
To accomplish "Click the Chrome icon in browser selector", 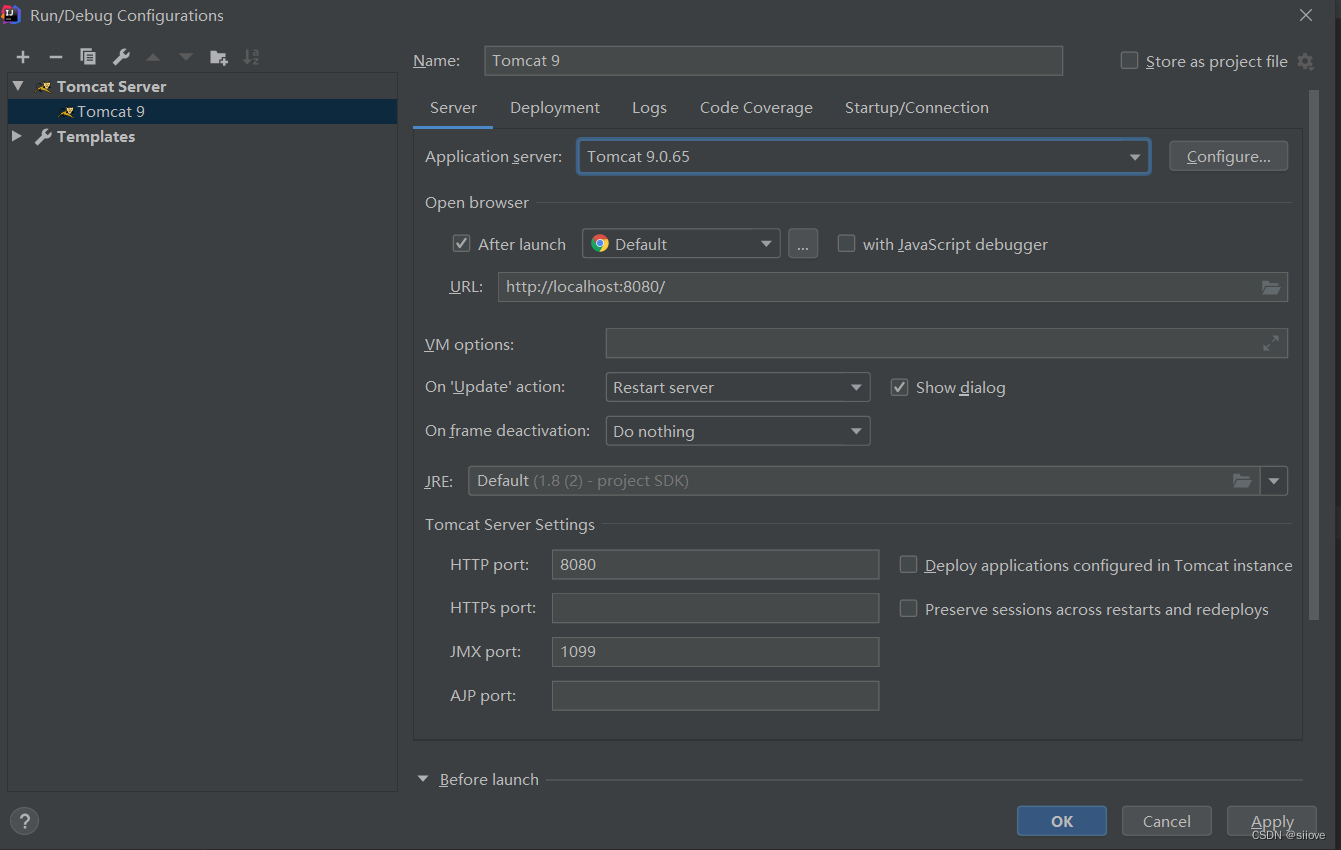I will pyautogui.click(x=600, y=244).
